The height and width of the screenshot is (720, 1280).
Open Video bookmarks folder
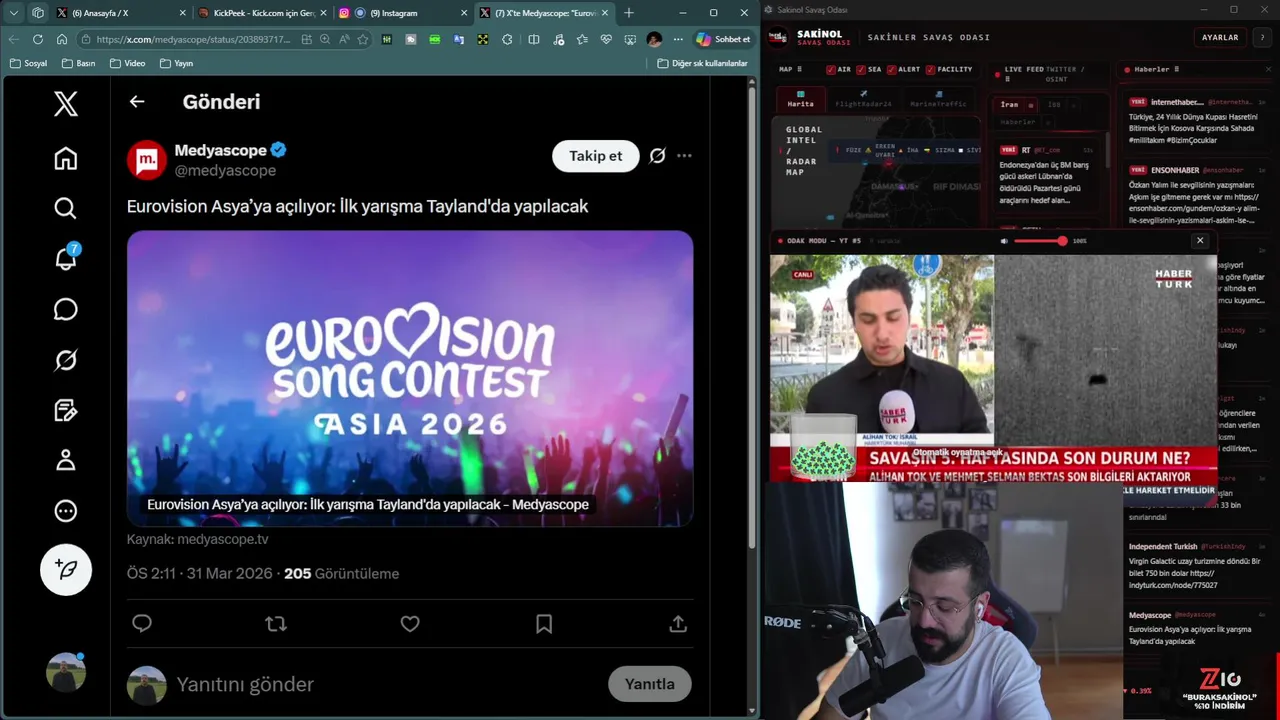127,63
